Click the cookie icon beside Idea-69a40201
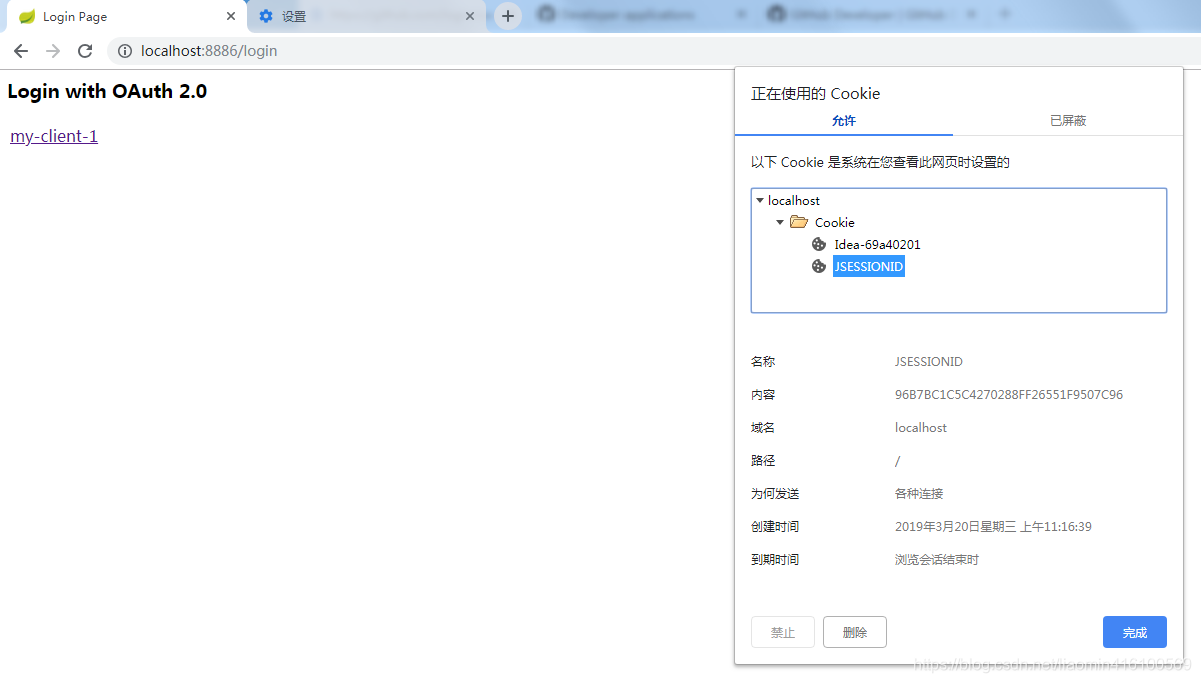 coord(818,244)
